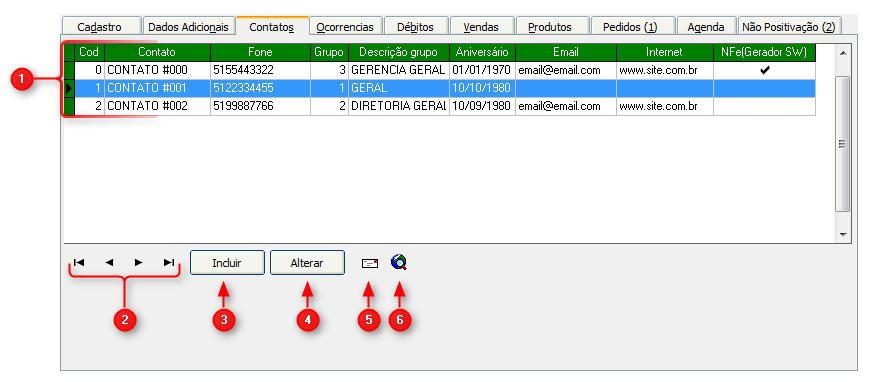This screenshot has width=869, height=382.
Task: Click the Incluir button
Action: 227,263
